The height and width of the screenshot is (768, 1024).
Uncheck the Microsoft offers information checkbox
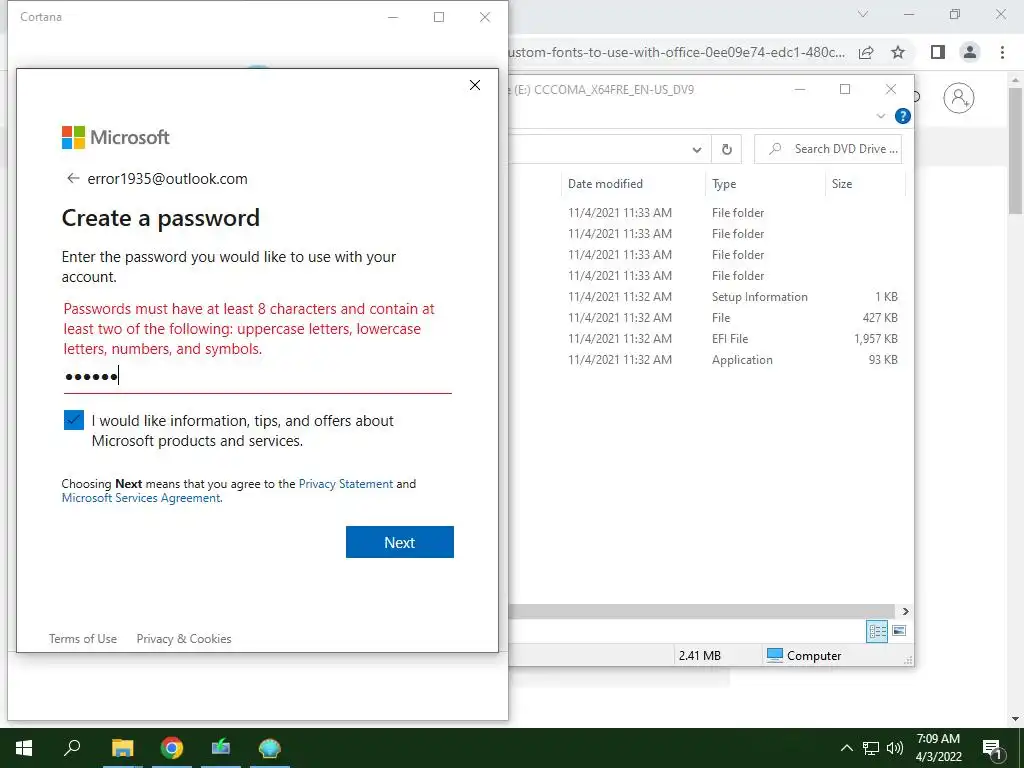click(74, 420)
